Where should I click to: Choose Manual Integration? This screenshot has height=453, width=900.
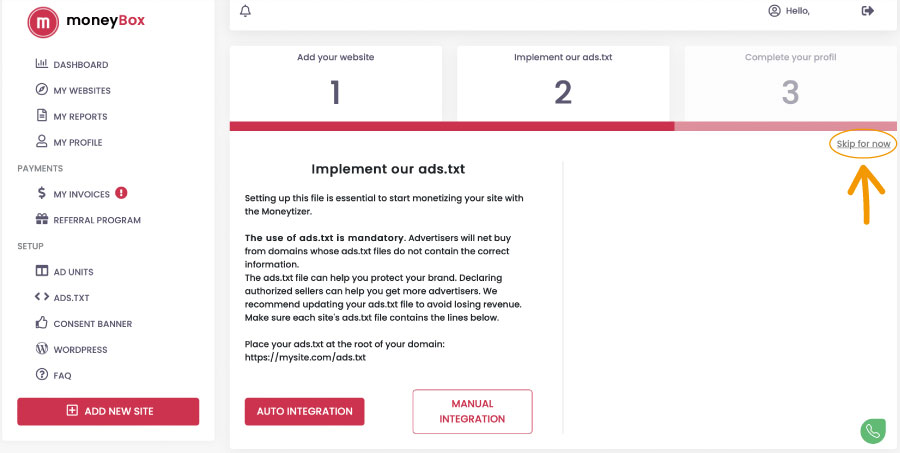pos(472,411)
